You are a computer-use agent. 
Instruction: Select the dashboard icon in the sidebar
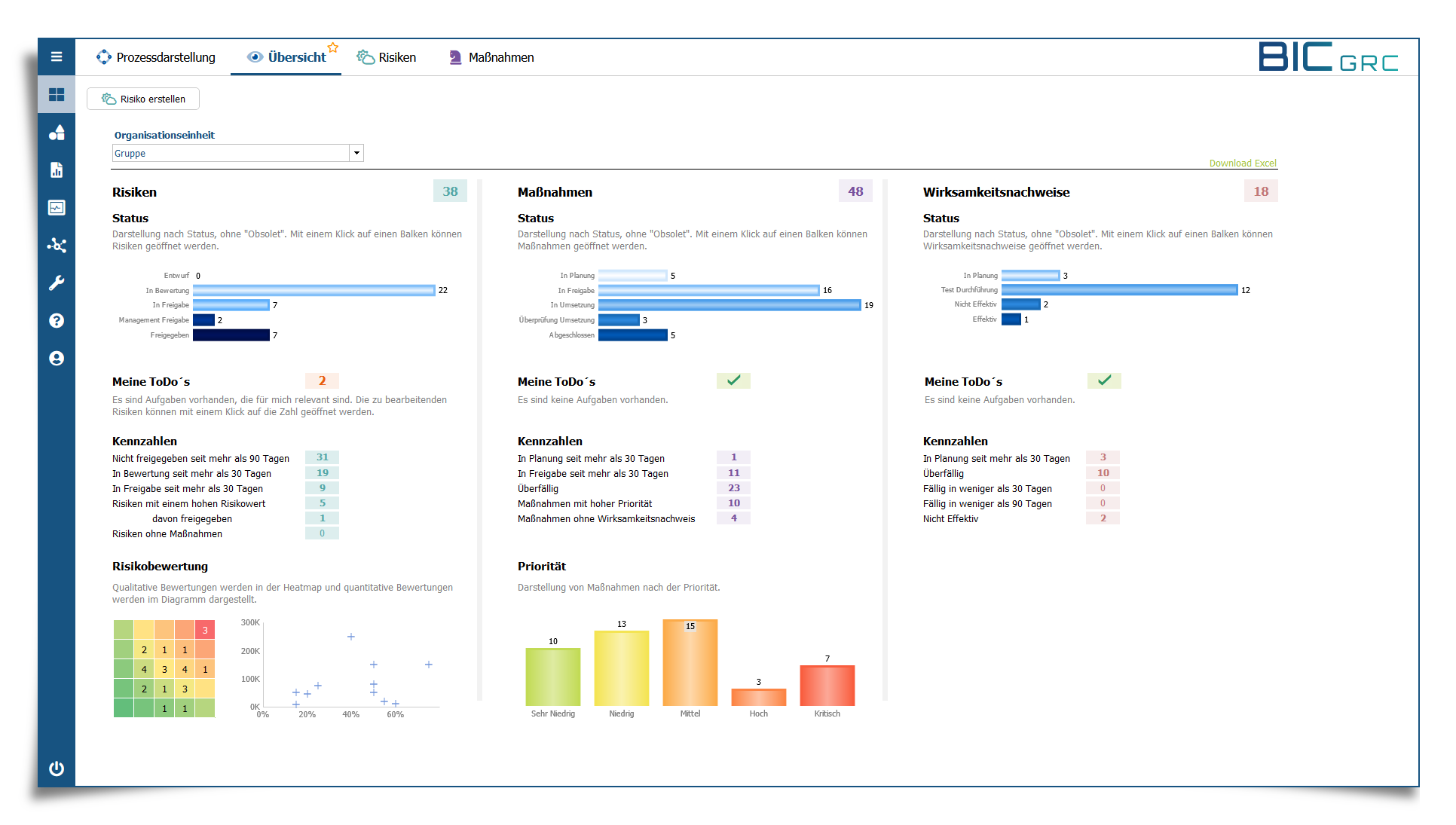pos(57,94)
